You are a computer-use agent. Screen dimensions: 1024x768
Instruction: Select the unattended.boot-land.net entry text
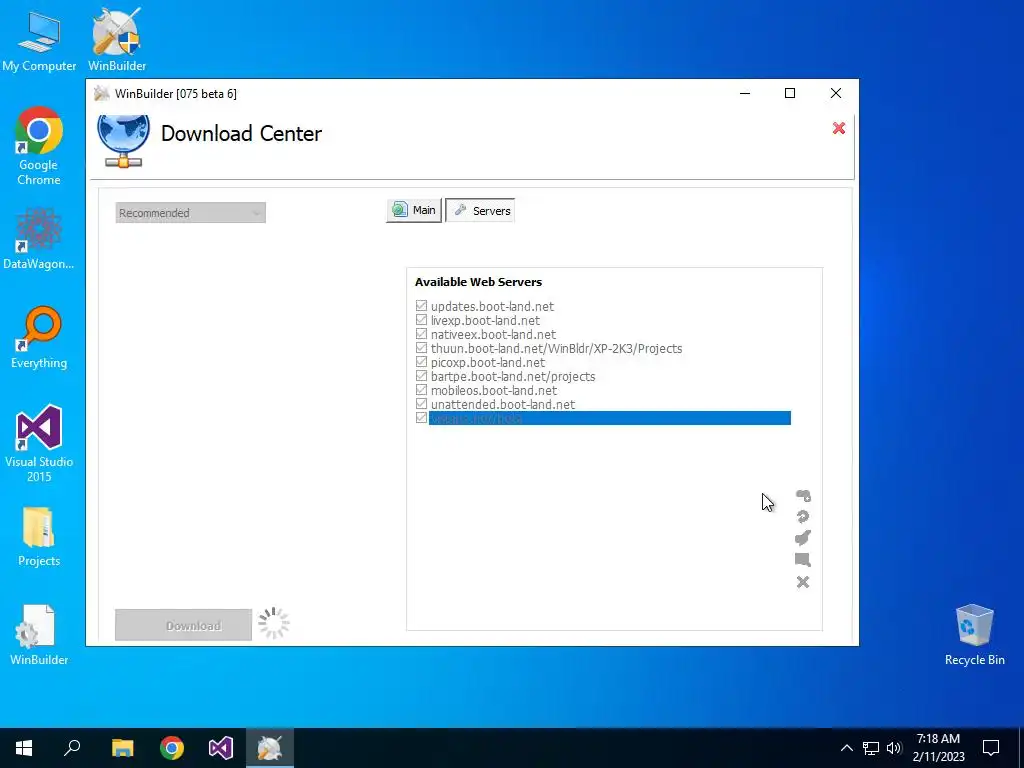click(503, 404)
